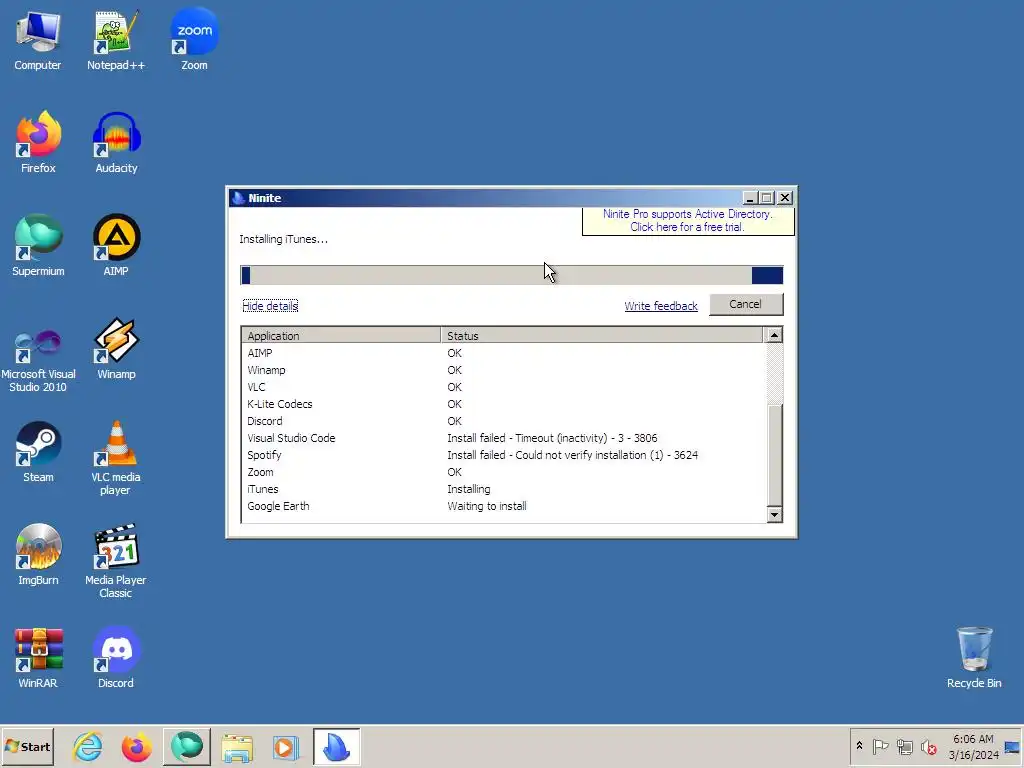
Task: Select the ImgBurn desktop shortcut
Action: point(38,555)
